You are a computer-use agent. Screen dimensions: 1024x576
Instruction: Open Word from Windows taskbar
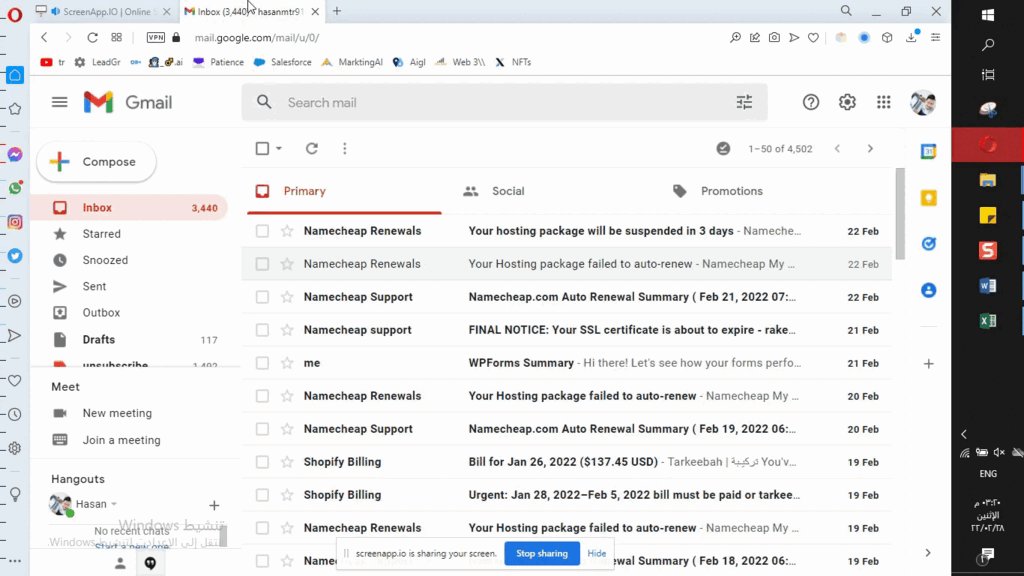(x=987, y=285)
